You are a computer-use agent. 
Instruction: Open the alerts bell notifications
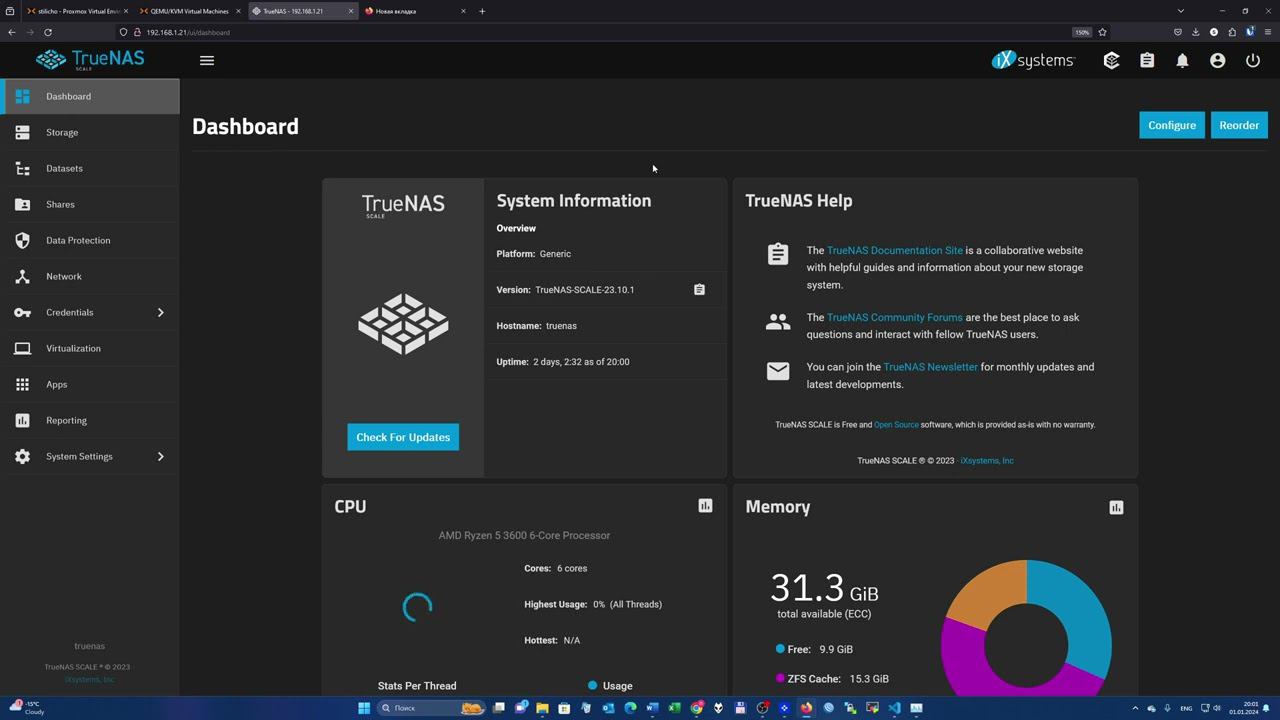click(x=1182, y=60)
